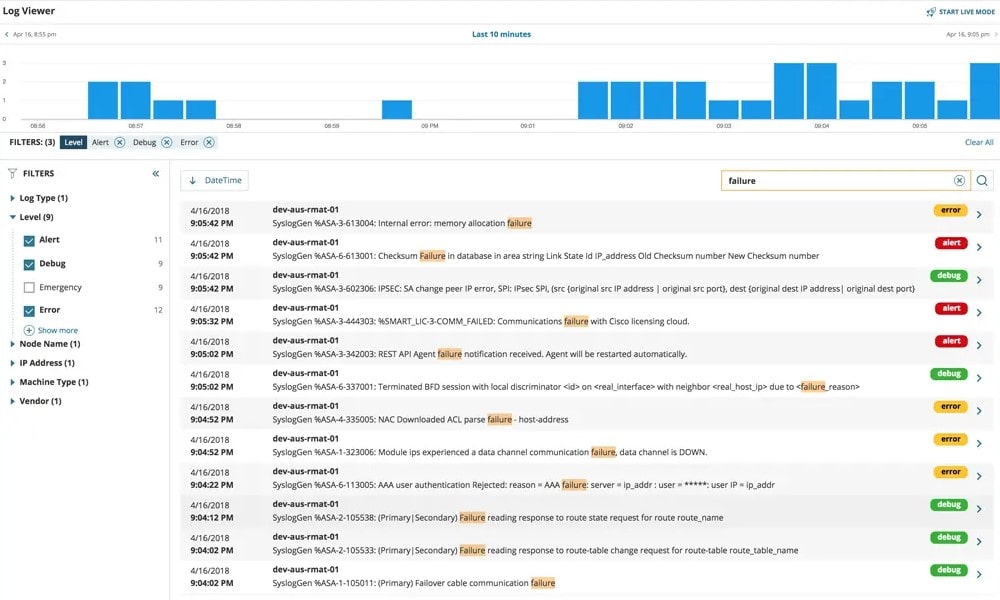This screenshot has width=1000, height=600.
Task: Check the Emergency level checkbox
Action: (x=27, y=289)
